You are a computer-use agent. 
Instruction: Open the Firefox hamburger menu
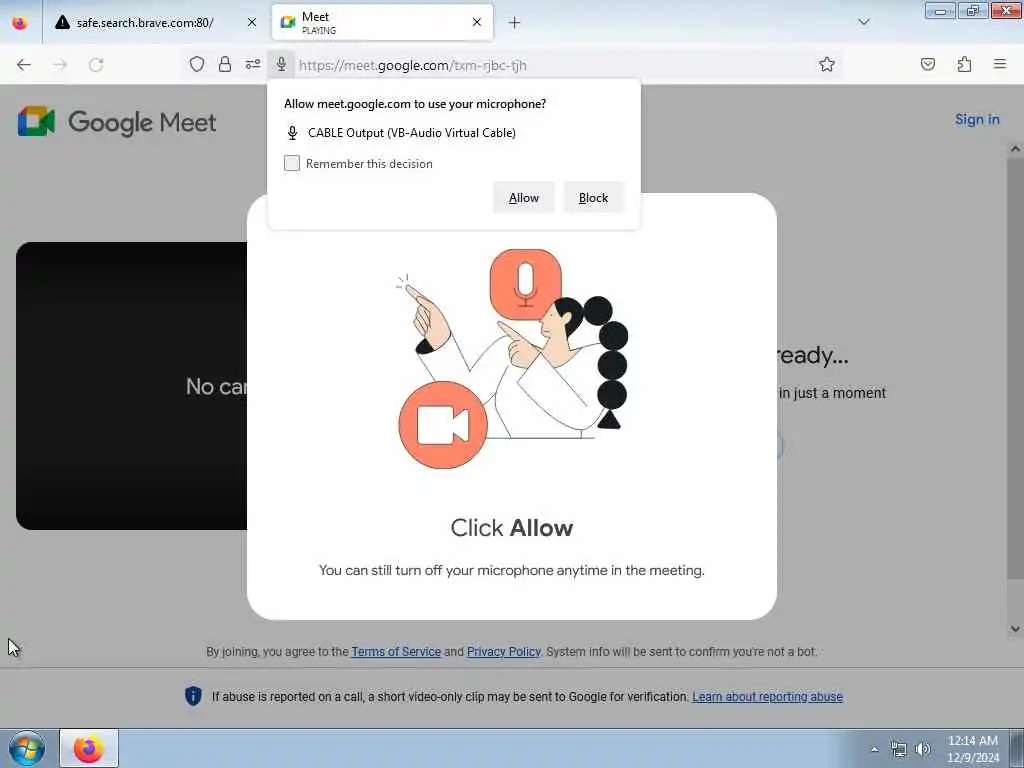pyautogui.click(x=1000, y=64)
